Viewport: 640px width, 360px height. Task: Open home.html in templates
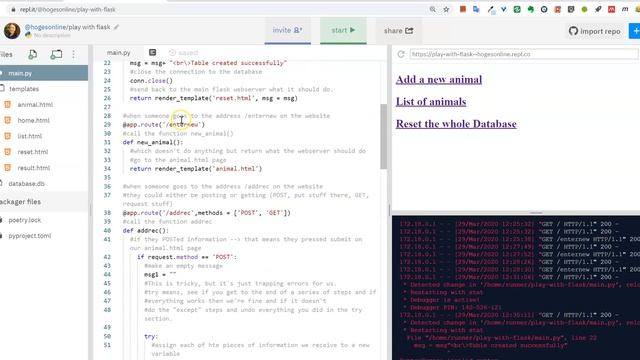pyautogui.click(x=33, y=120)
